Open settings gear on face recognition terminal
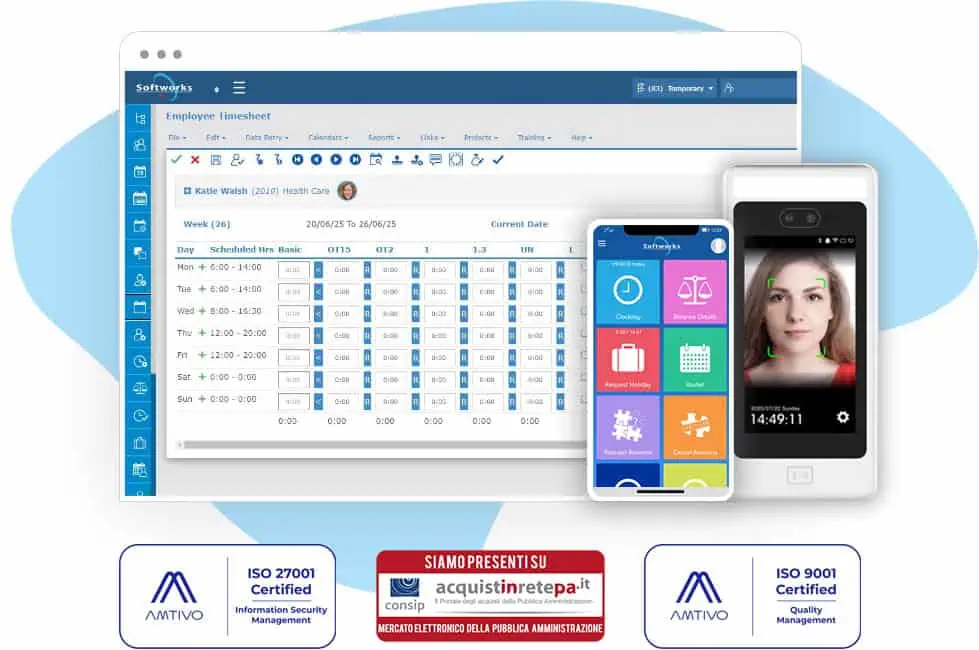979x650 pixels. click(x=842, y=417)
